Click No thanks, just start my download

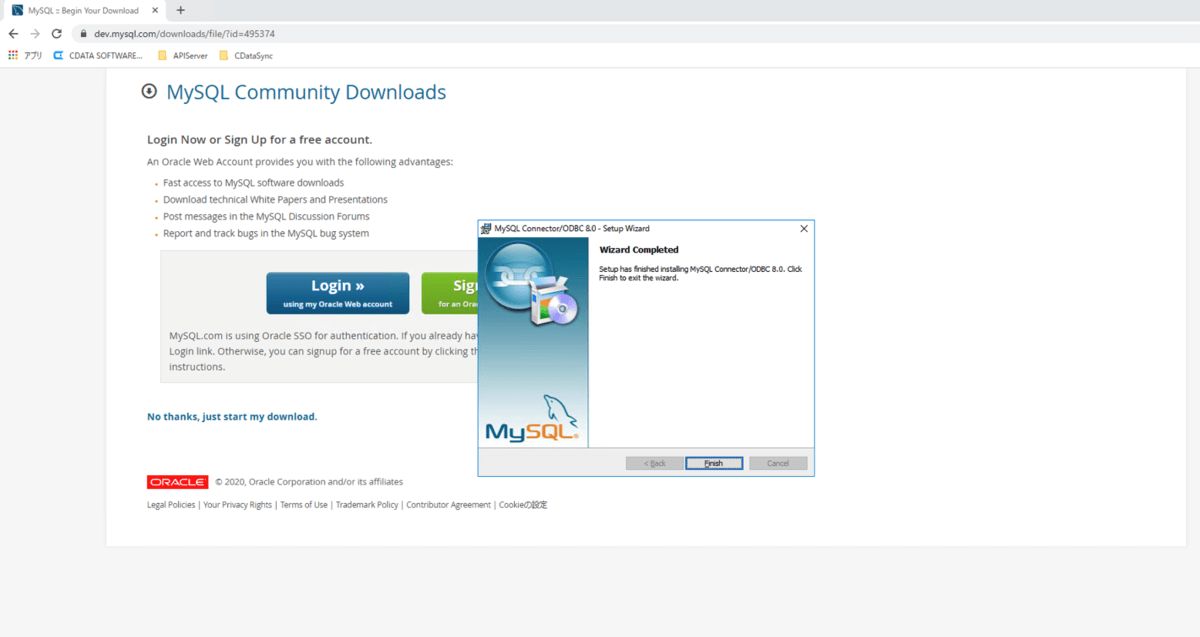click(232, 416)
